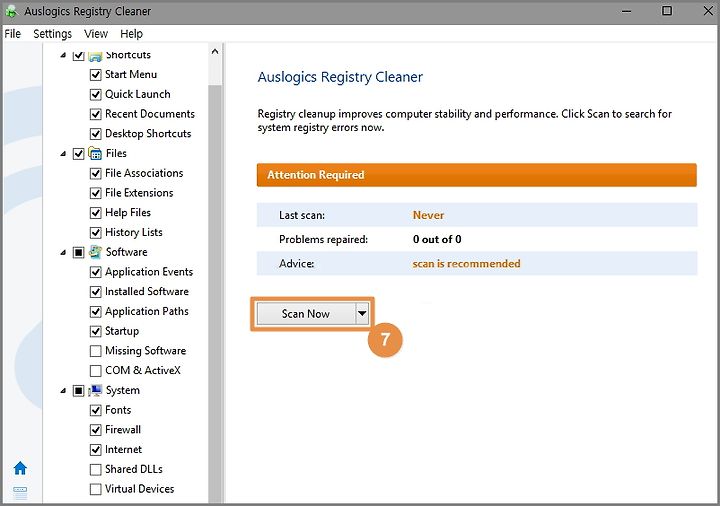Image resolution: width=720 pixels, height=506 pixels.
Task: Click the category list scrollbar thumb
Action: pos(214,294)
